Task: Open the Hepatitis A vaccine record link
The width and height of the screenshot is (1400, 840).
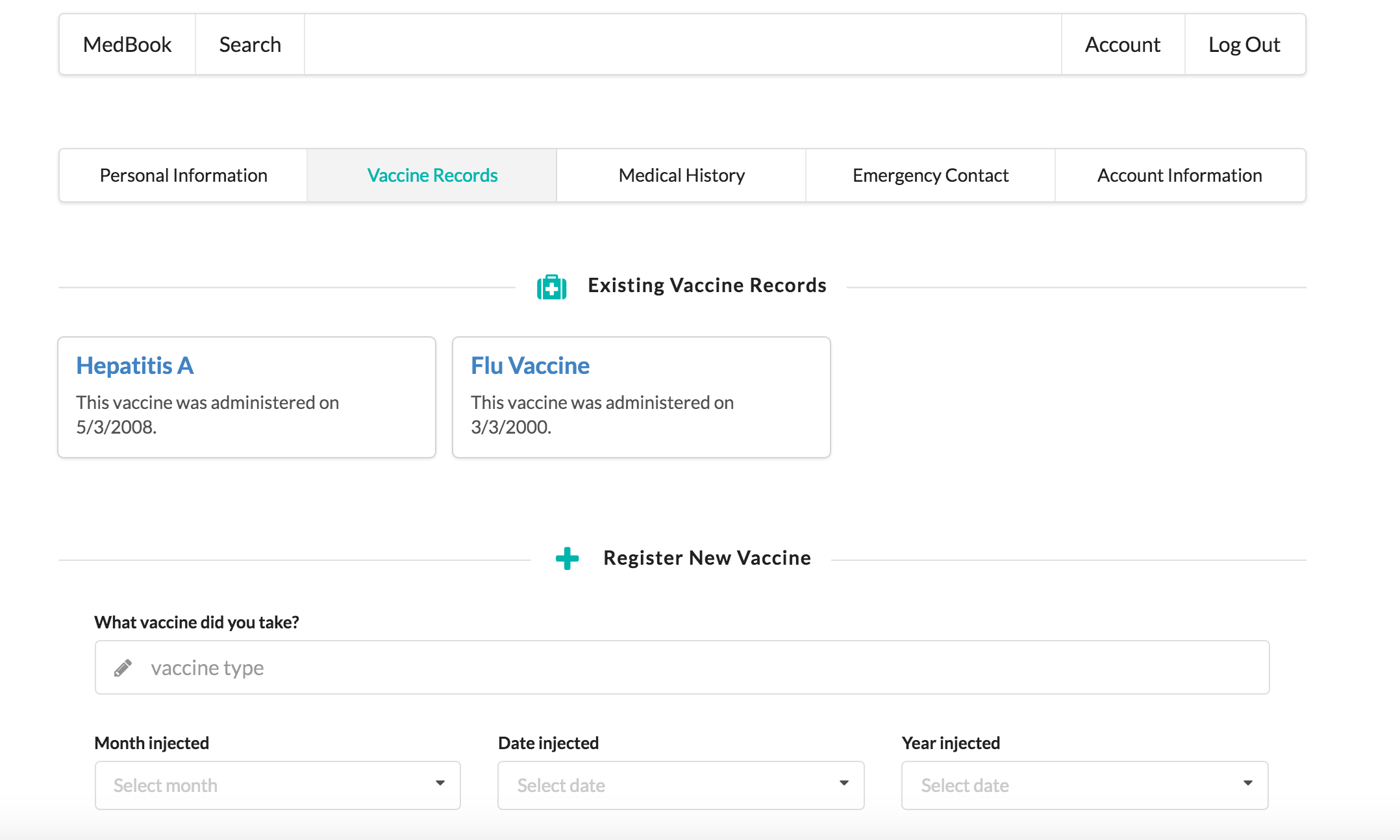Action: pos(135,365)
